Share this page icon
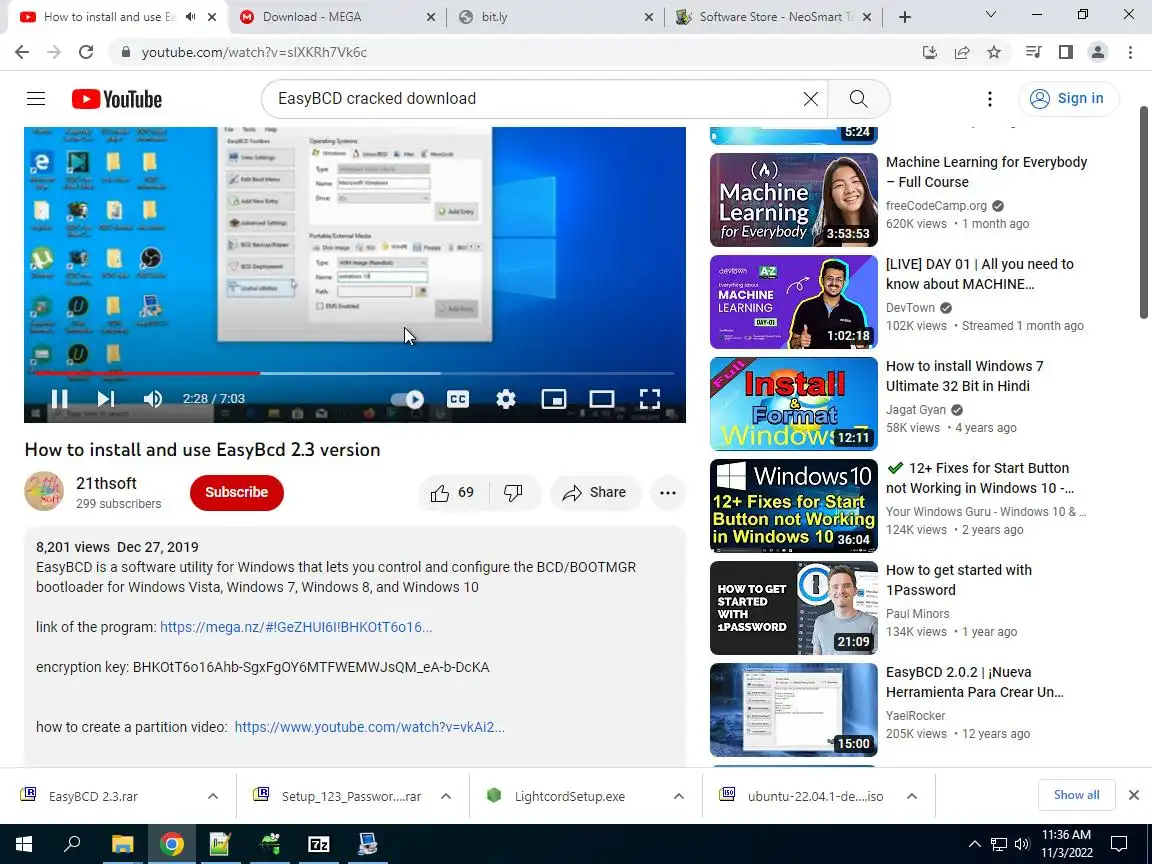The image size is (1152, 864). tap(962, 52)
